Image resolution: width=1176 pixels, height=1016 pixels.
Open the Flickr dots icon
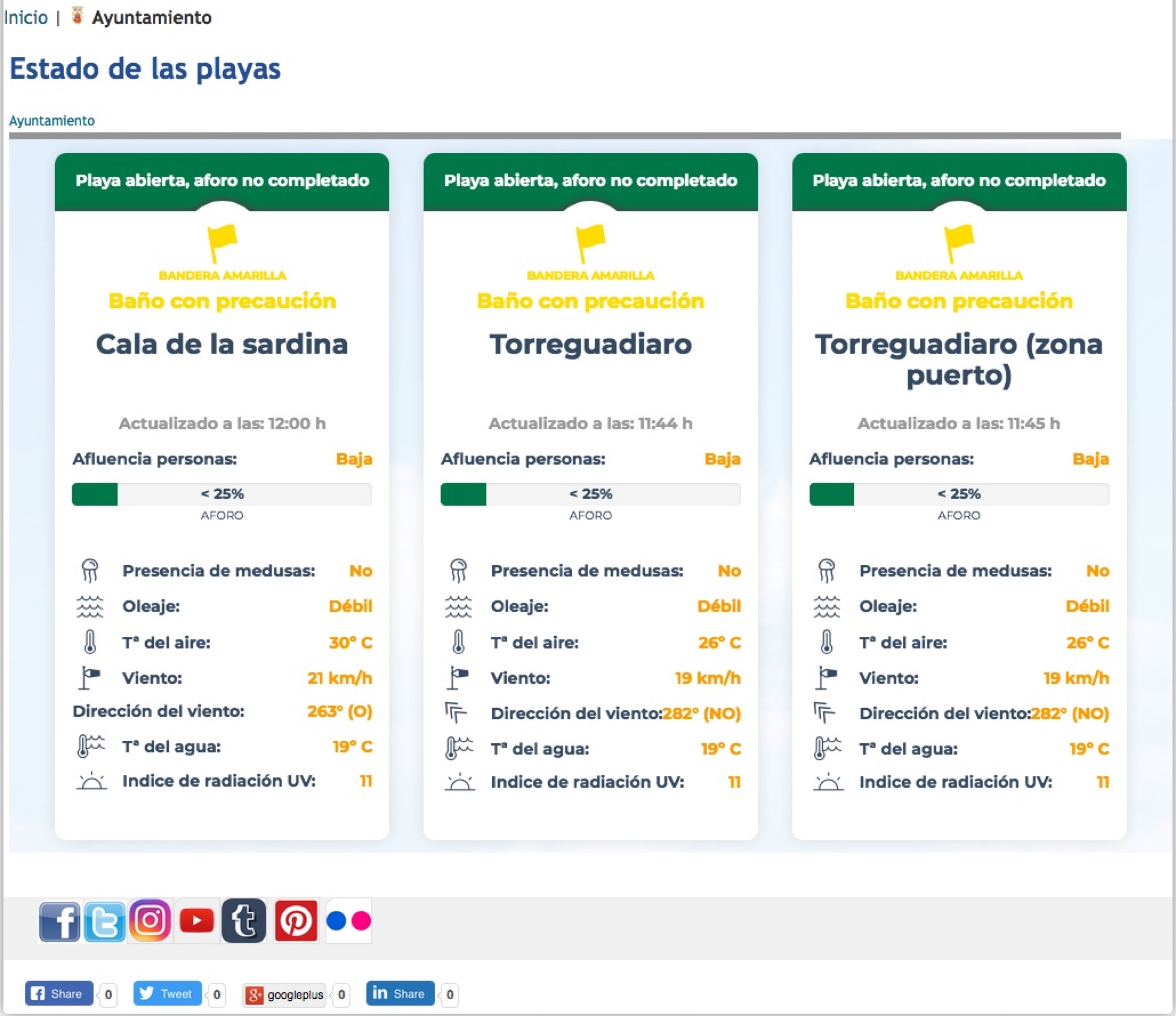349,921
